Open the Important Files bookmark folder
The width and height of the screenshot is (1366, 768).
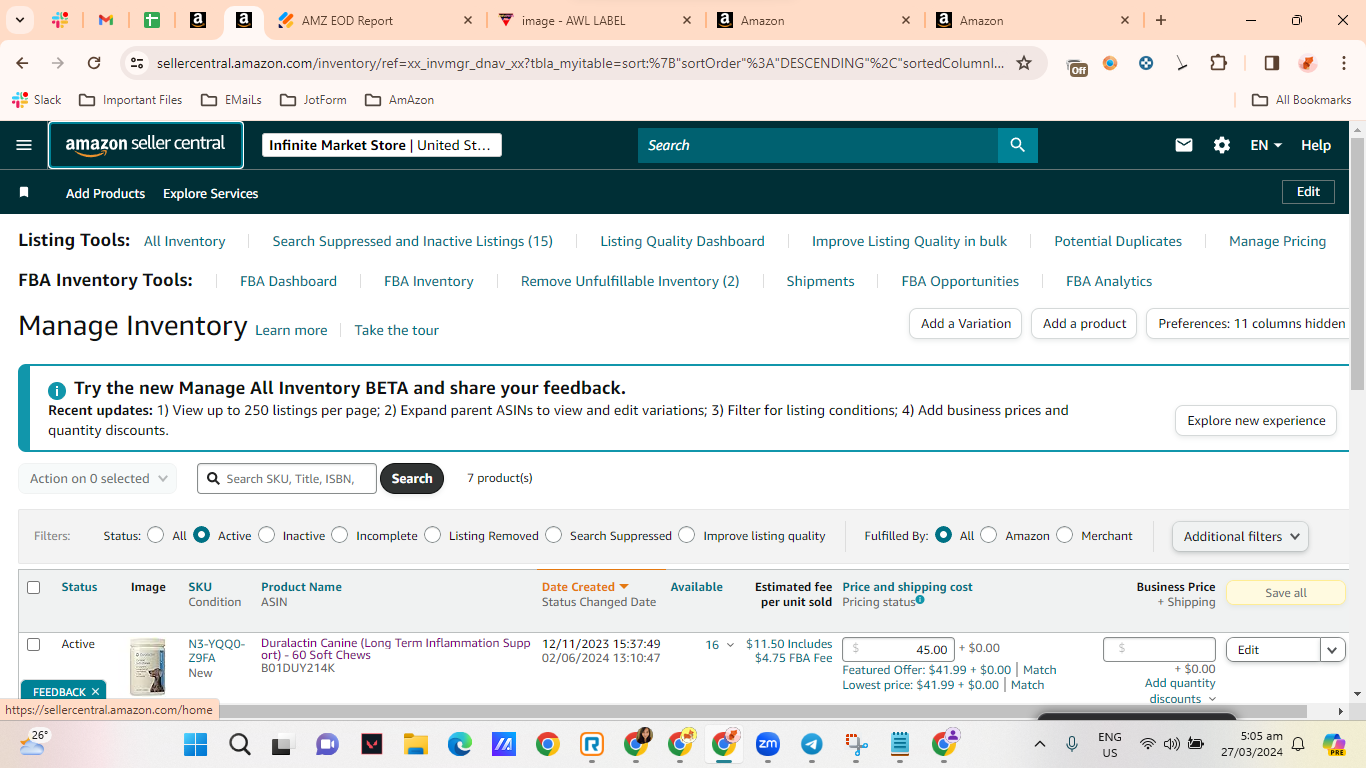pos(131,100)
